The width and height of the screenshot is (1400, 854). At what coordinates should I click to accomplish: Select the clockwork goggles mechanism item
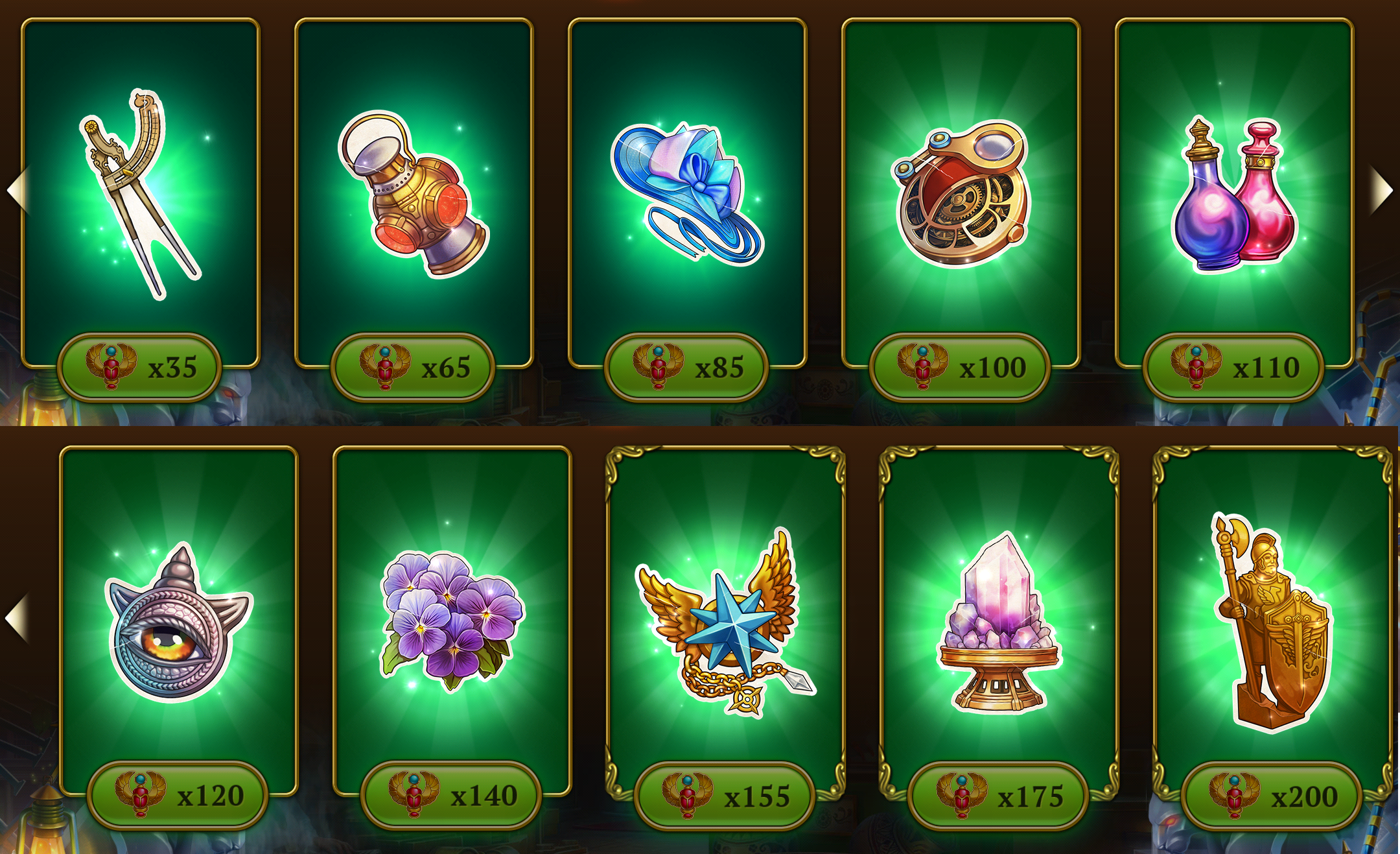[x=961, y=193]
